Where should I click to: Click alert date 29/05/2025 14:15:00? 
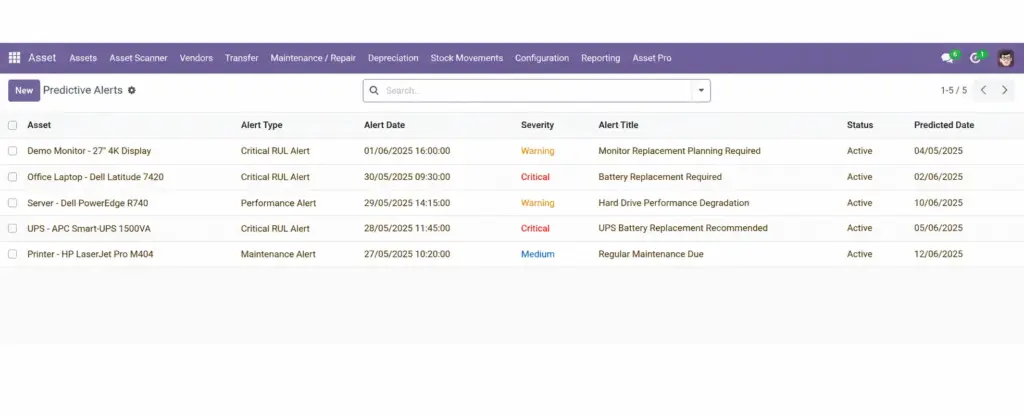point(407,203)
